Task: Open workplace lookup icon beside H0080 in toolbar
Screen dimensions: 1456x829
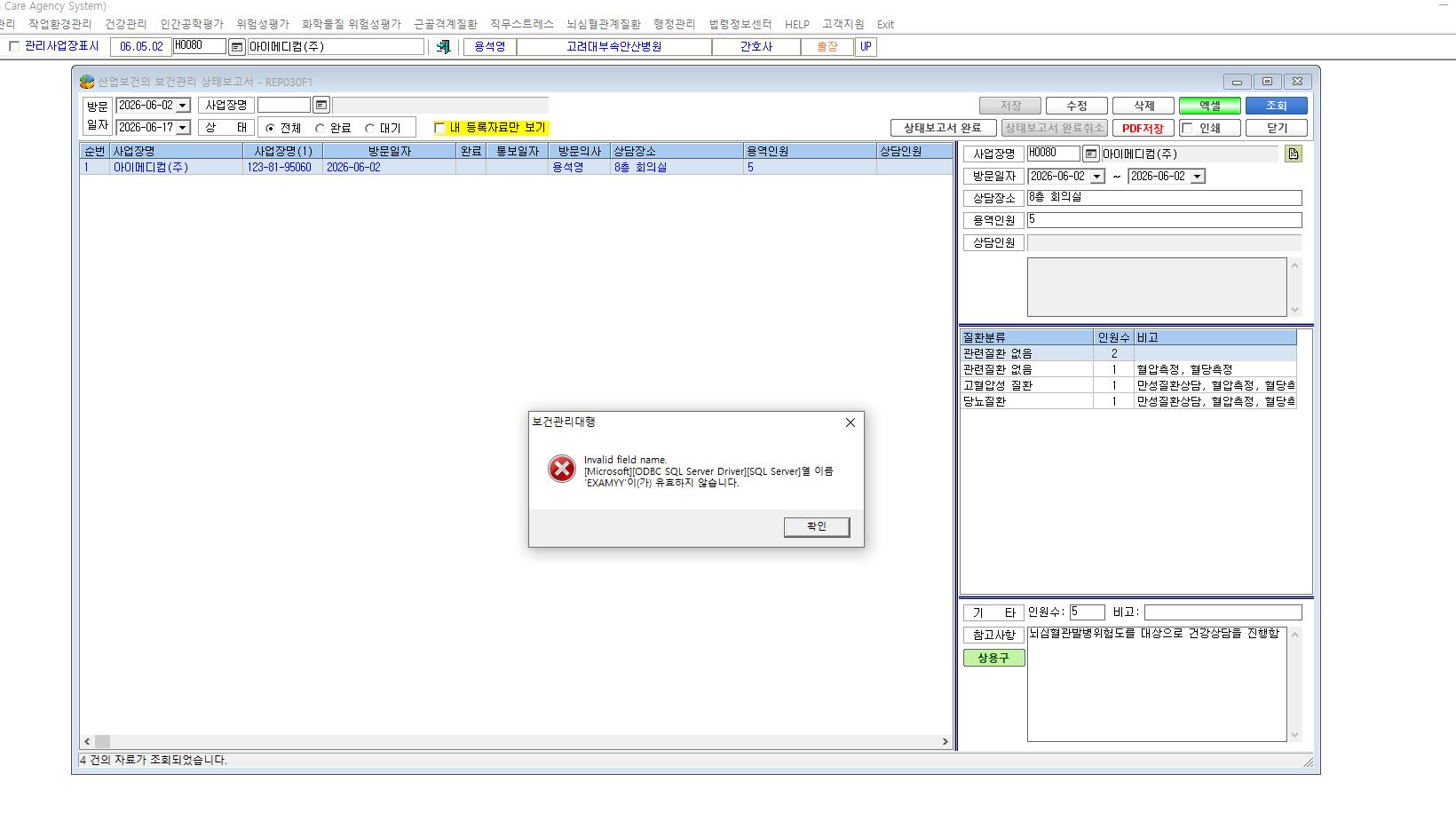Action: coord(237,46)
